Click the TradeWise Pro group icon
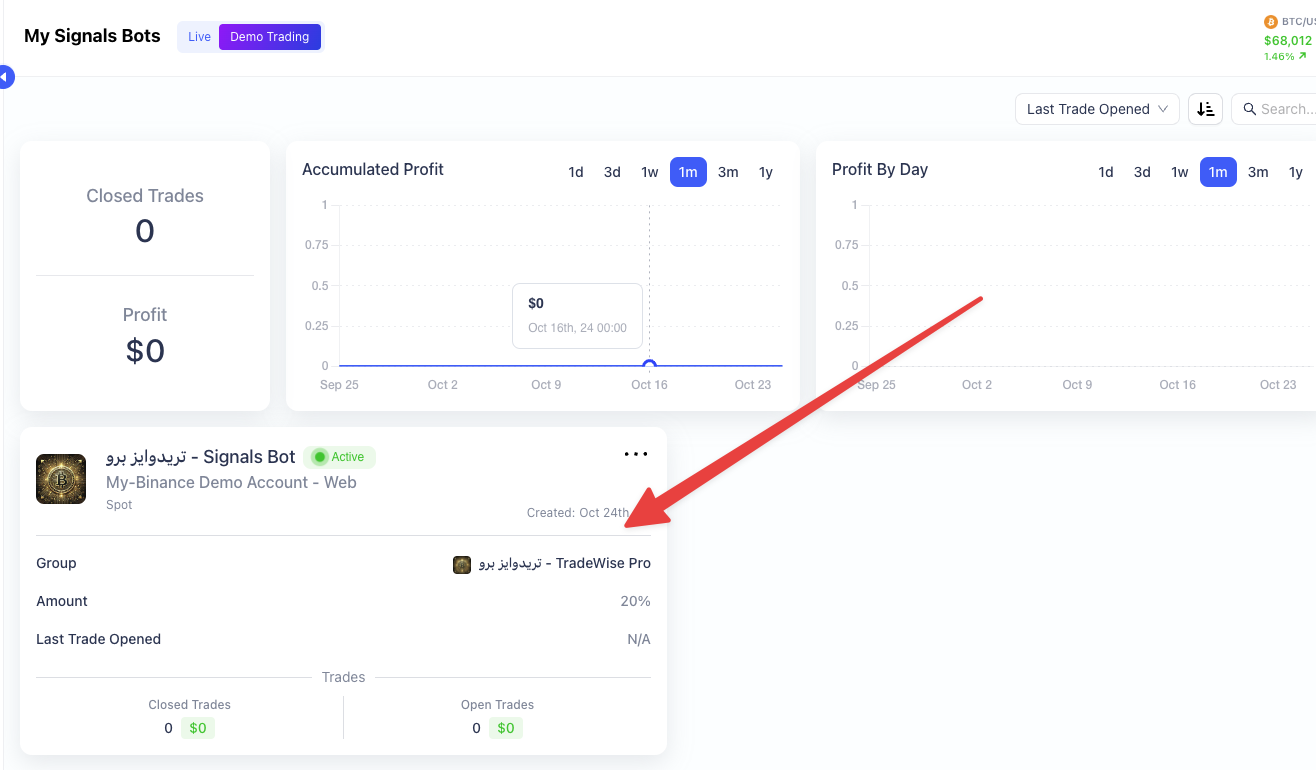1316x770 pixels. tap(462, 564)
